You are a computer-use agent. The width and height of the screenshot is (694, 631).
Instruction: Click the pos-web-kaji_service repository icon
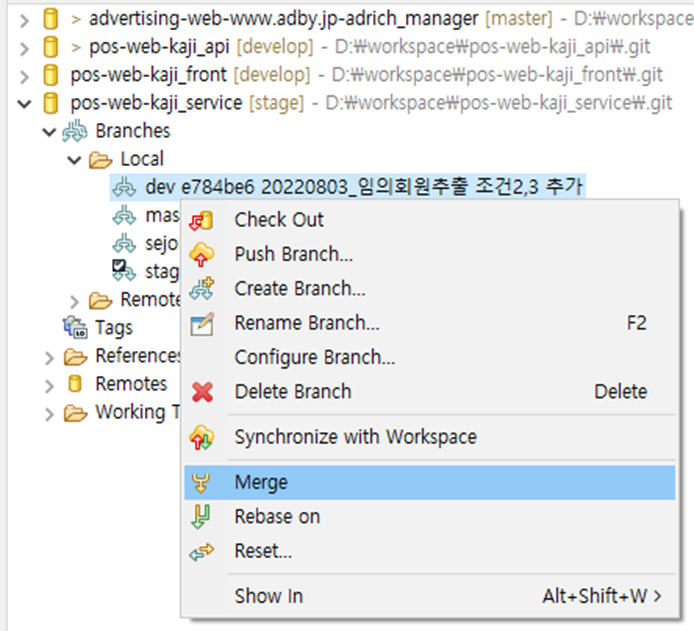(50, 103)
